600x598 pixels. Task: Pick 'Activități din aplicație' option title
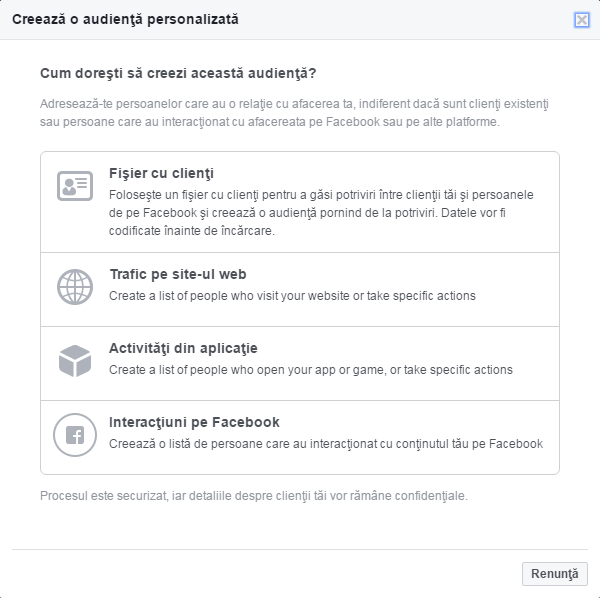pyautogui.click(x=183, y=348)
